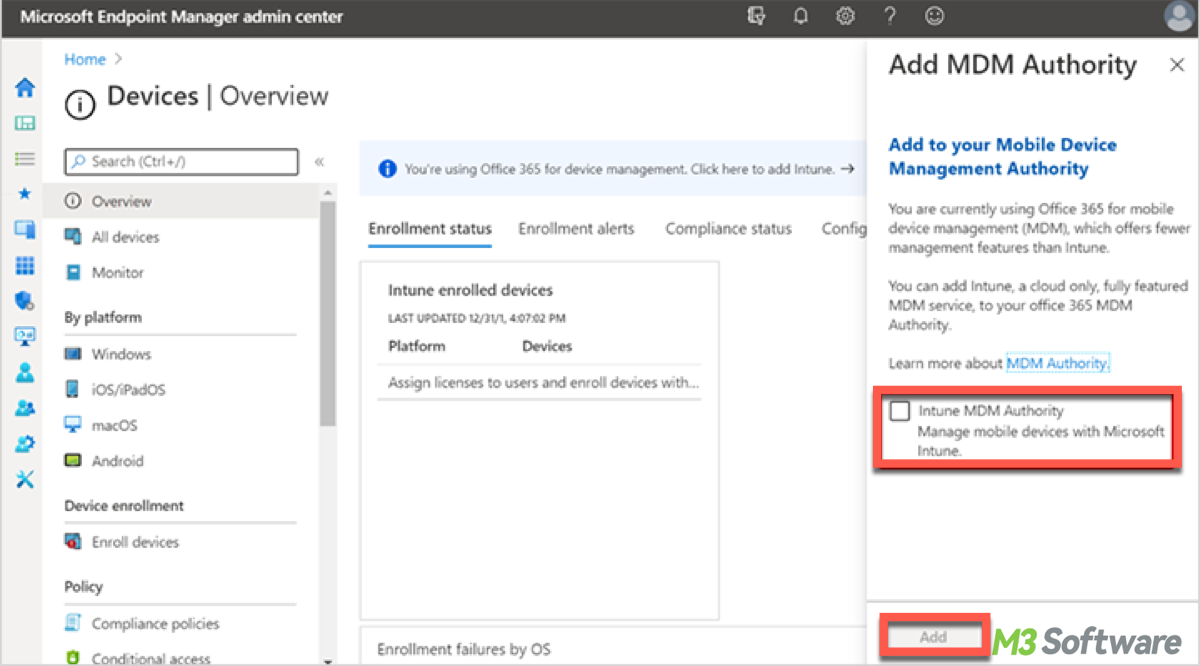The width and height of the screenshot is (1200, 666).
Task: Open the Users icon in left rail
Action: coord(25,372)
